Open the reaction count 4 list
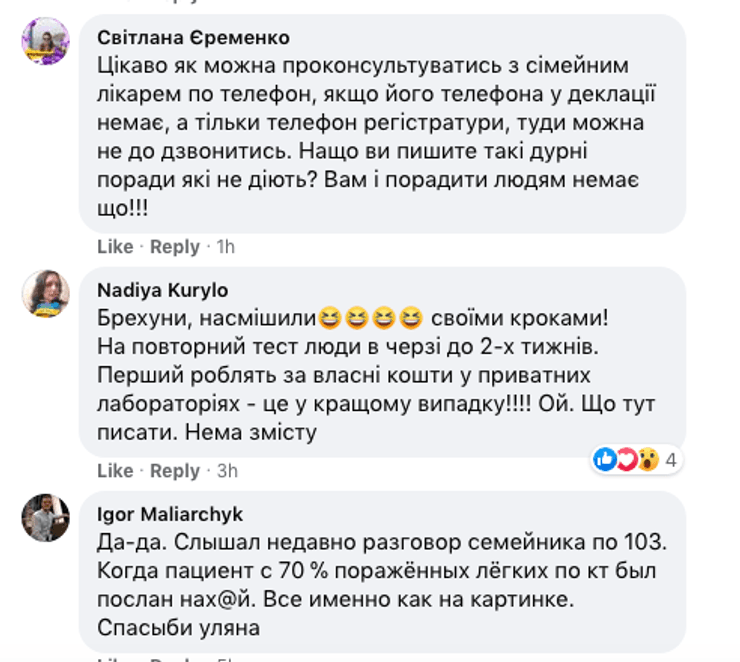Screen dimensions: 740x662 pyautogui.click(x=672, y=460)
